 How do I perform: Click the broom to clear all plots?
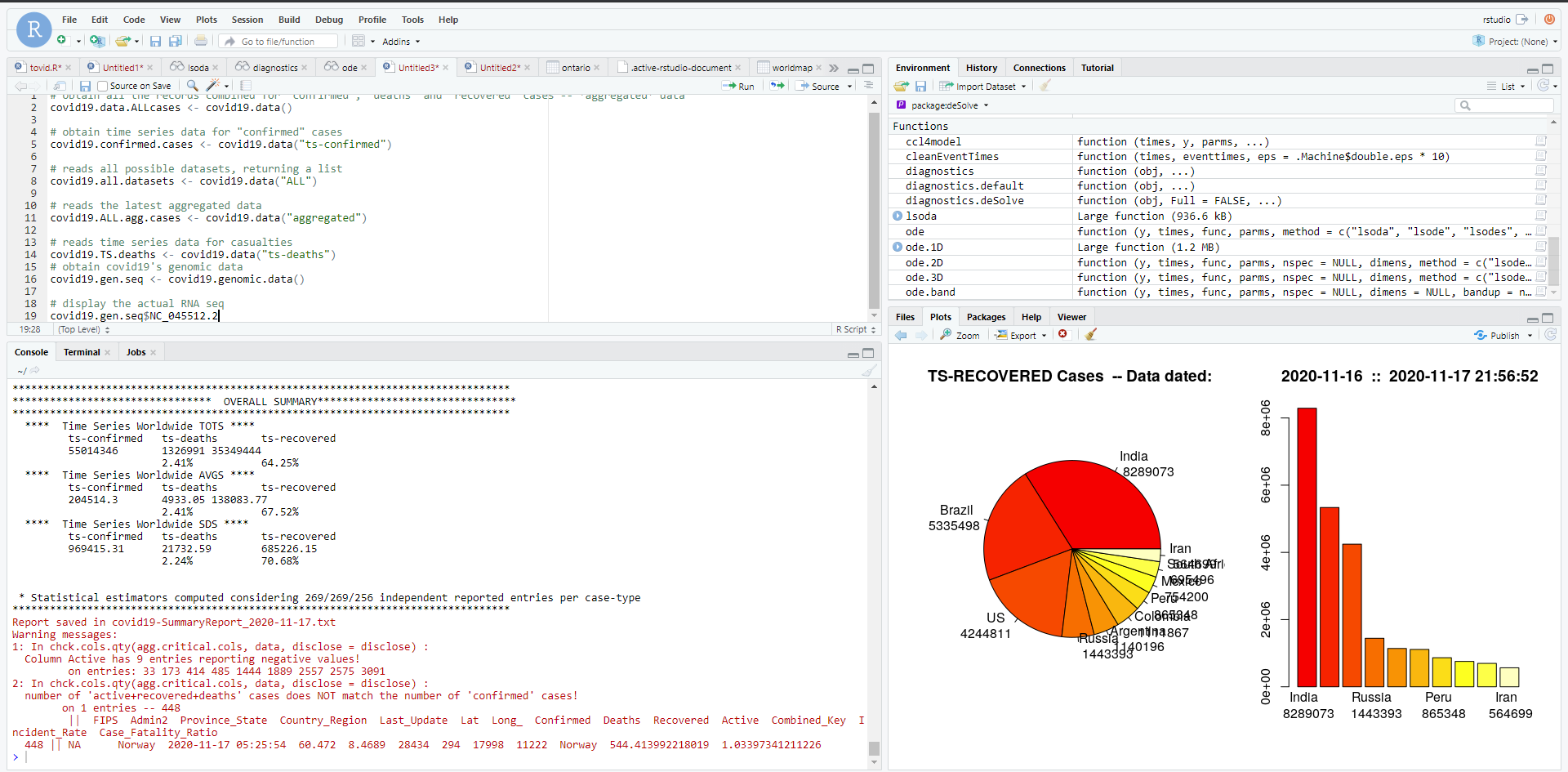pos(1091,335)
